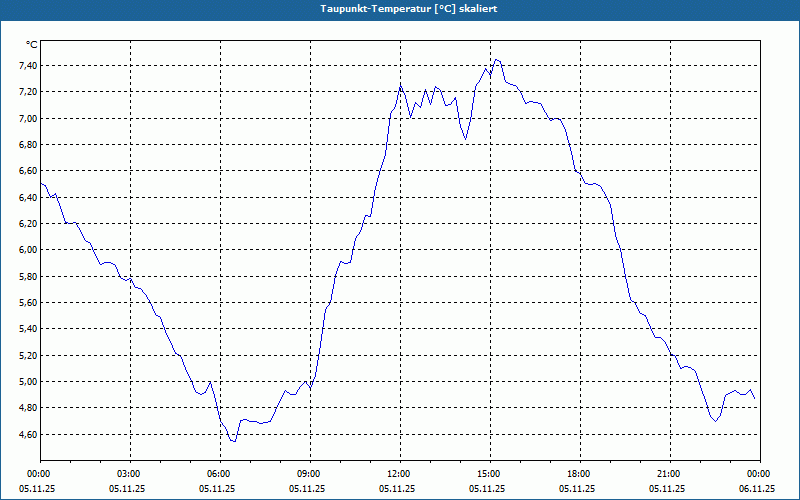Click the 6,20 y-axis value
Viewport: 800px width, 500px height.
pos(28,223)
